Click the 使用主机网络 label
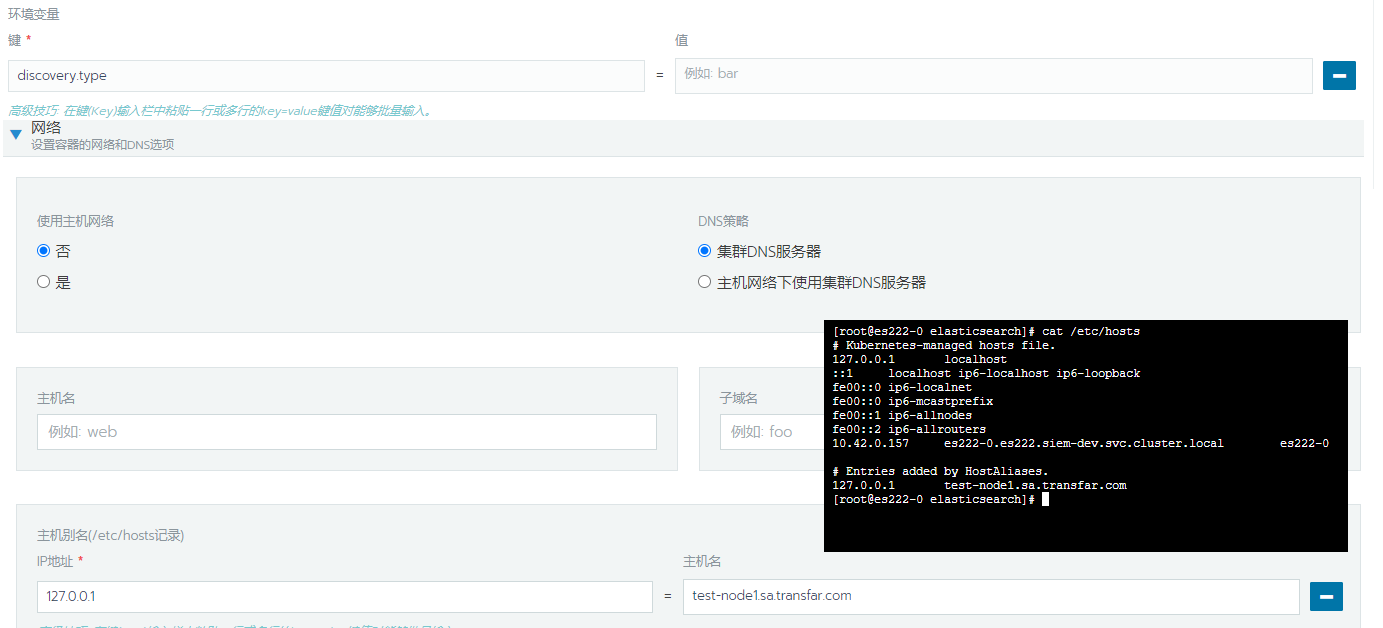The height and width of the screenshot is (628, 1383). 76,221
